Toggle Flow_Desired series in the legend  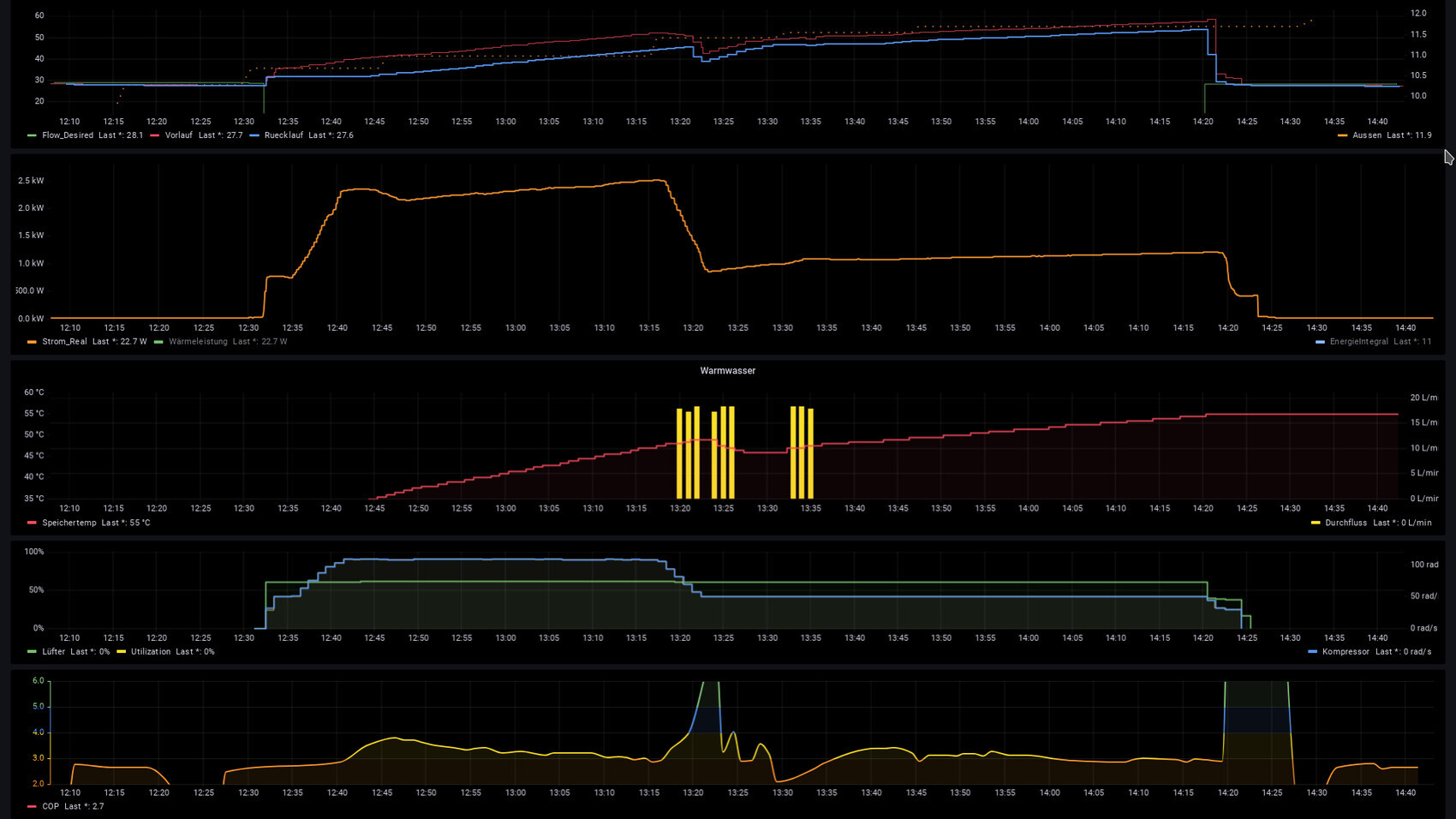(x=68, y=135)
